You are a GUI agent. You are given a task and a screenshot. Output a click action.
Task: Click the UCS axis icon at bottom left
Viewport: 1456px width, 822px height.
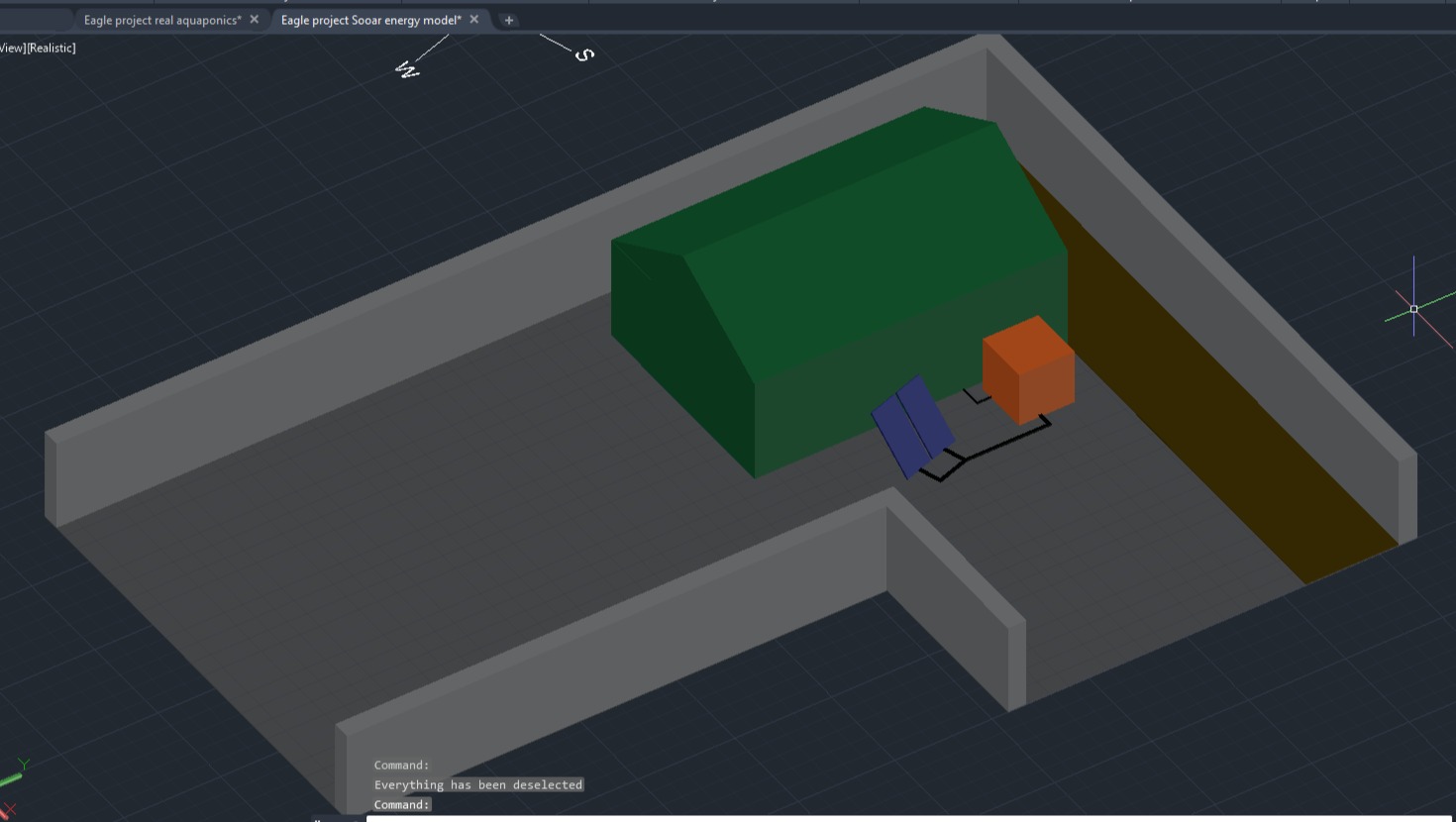[14, 782]
